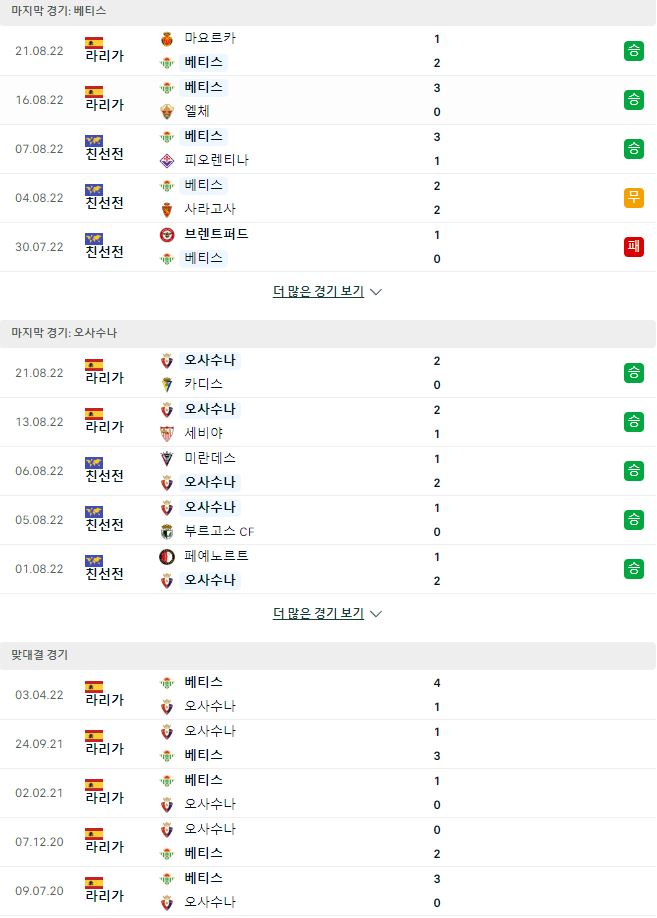Image resolution: width=657 pixels, height=918 pixels.
Task: Click the Elche club crest icon
Action: point(167,112)
